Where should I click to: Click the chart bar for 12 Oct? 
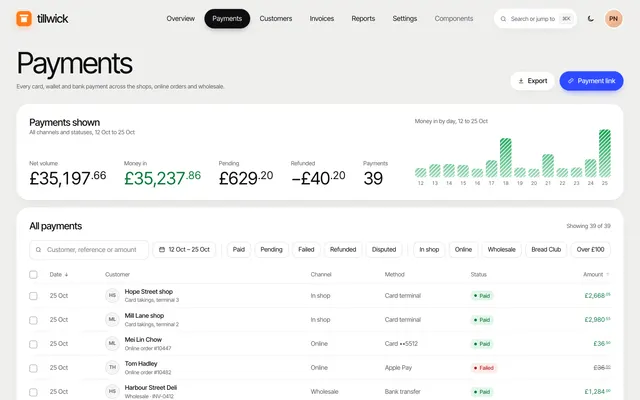[x=421, y=172]
